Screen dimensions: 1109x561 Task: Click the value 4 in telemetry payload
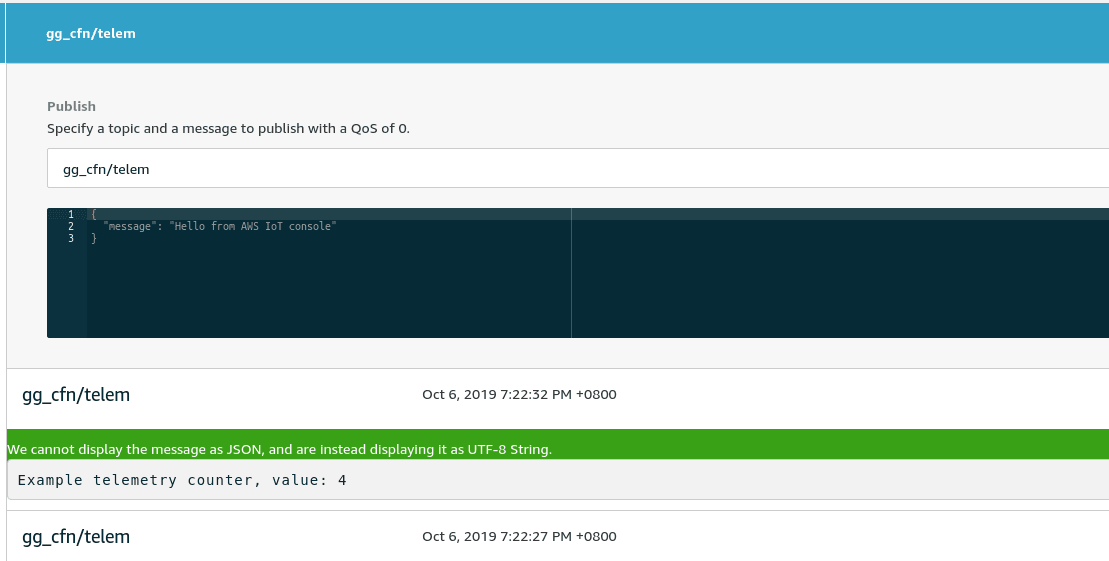(342, 480)
